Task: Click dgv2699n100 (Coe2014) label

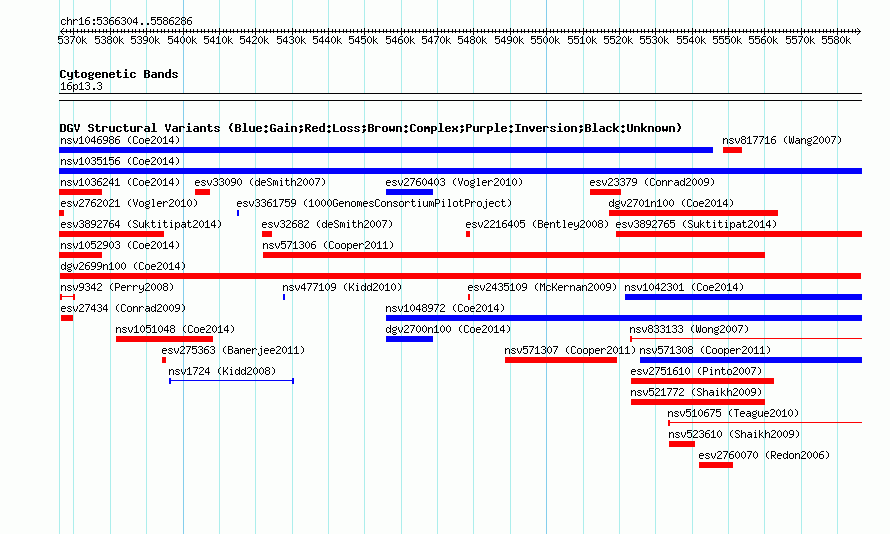Action: [x=123, y=266]
